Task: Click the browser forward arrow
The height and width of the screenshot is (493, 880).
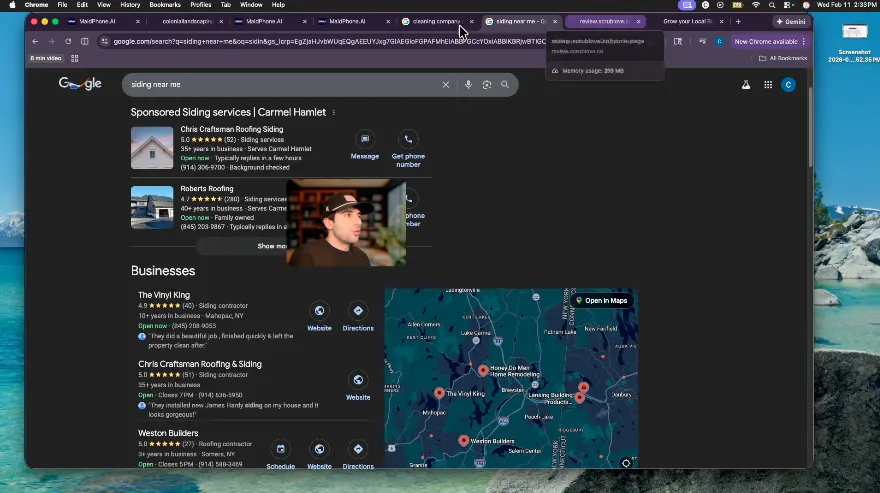Action: click(x=51, y=42)
